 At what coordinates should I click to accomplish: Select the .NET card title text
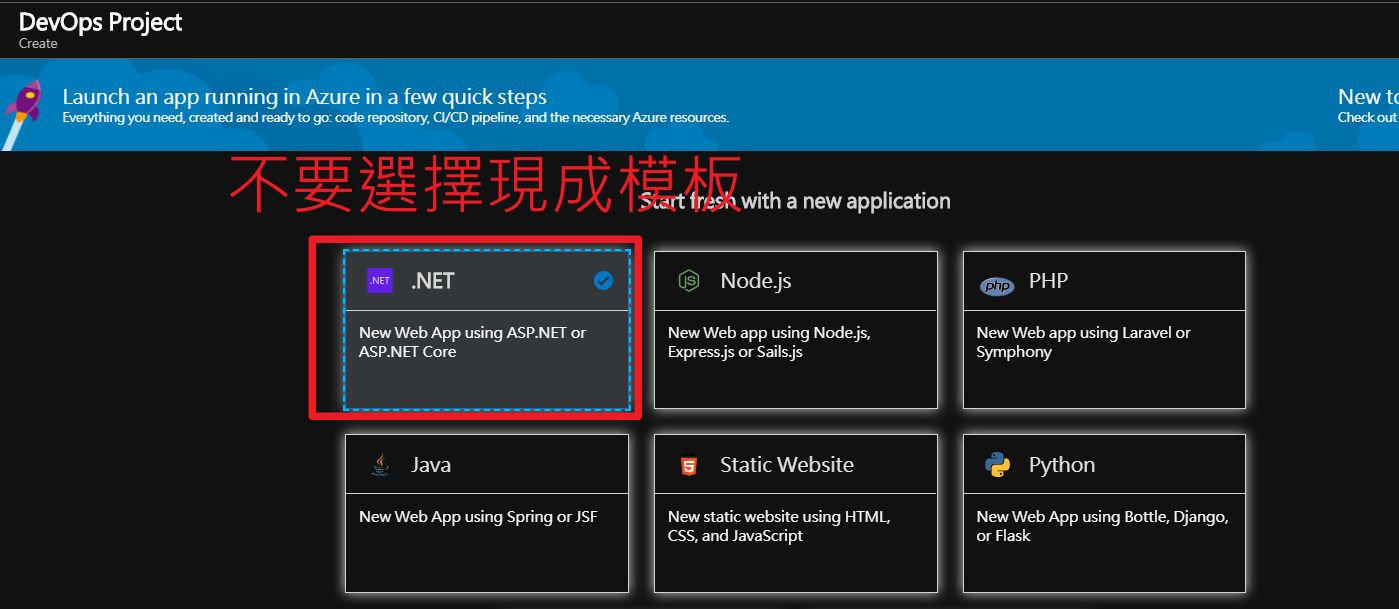point(432,281)
